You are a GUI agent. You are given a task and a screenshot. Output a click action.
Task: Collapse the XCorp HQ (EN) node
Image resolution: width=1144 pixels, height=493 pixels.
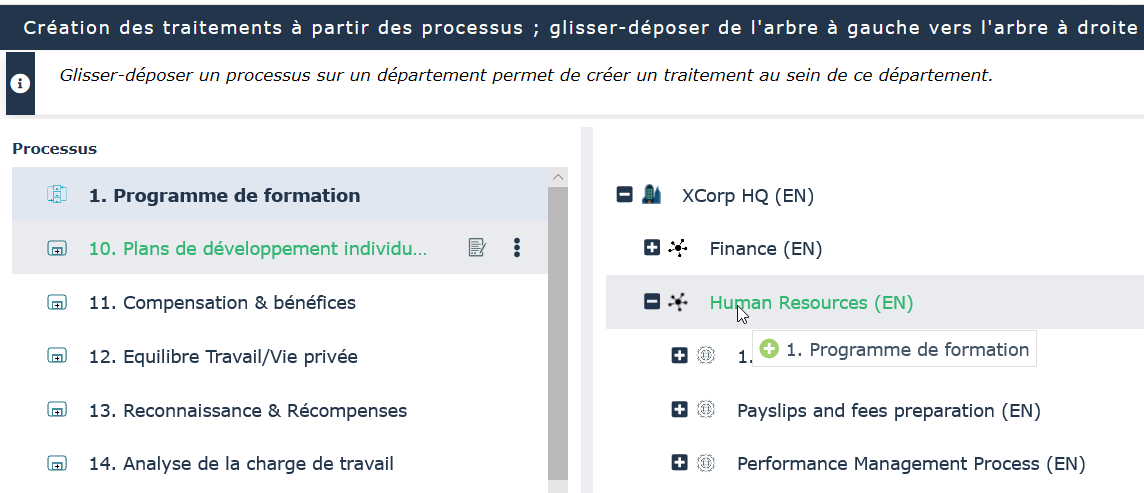(625, 195)
